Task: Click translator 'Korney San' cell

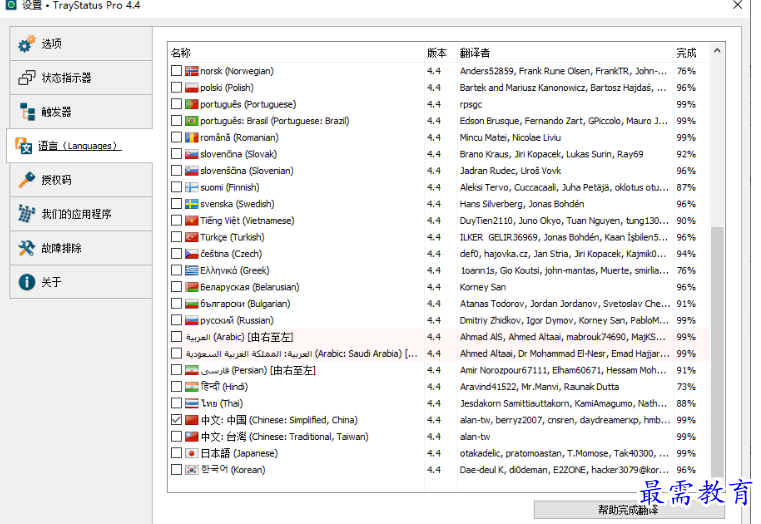Action: point(483,287)
